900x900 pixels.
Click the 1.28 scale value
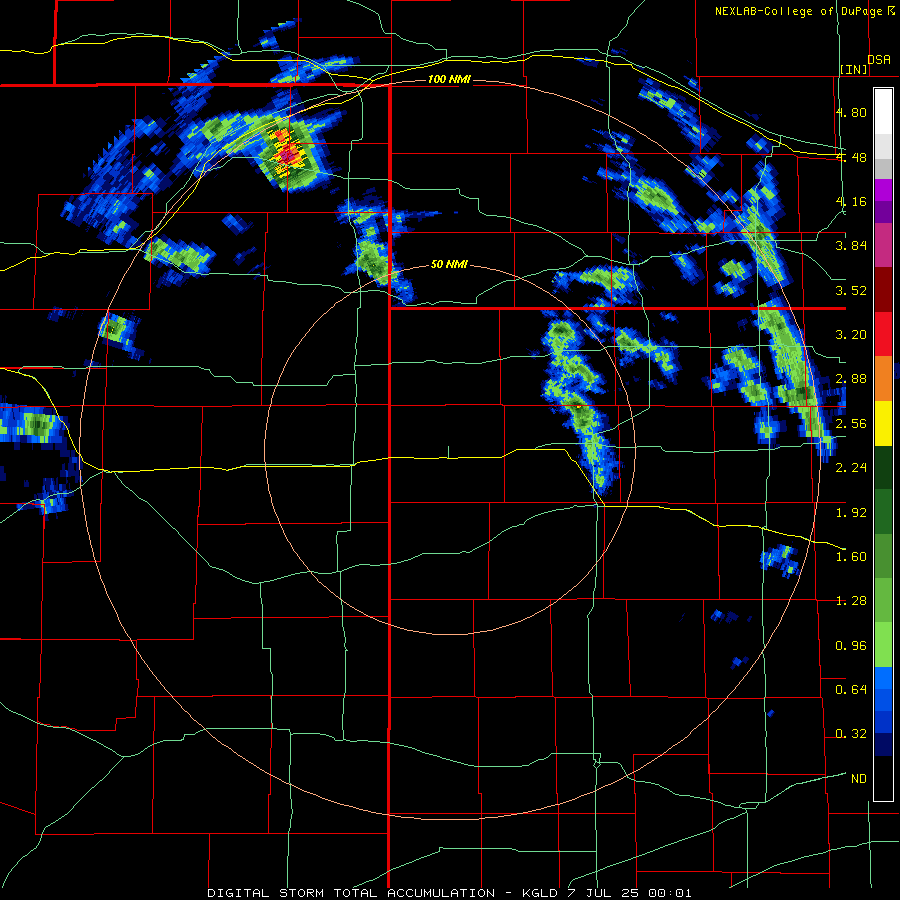(851, 601)
